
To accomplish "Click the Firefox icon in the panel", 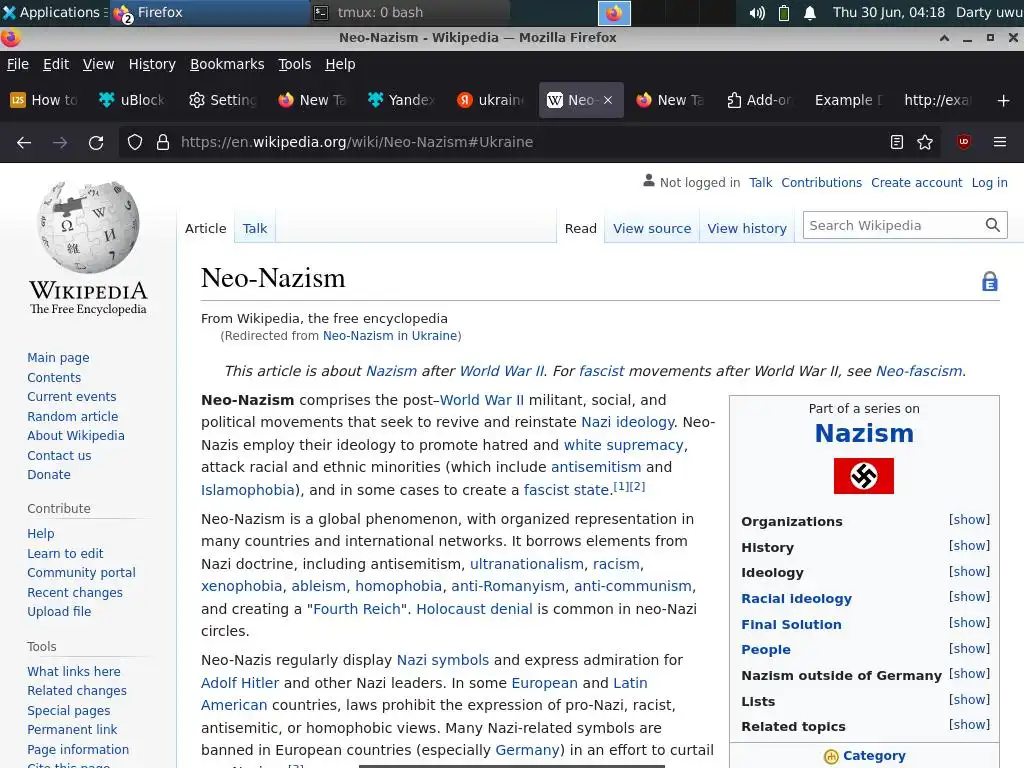I will tap(614, 13).
